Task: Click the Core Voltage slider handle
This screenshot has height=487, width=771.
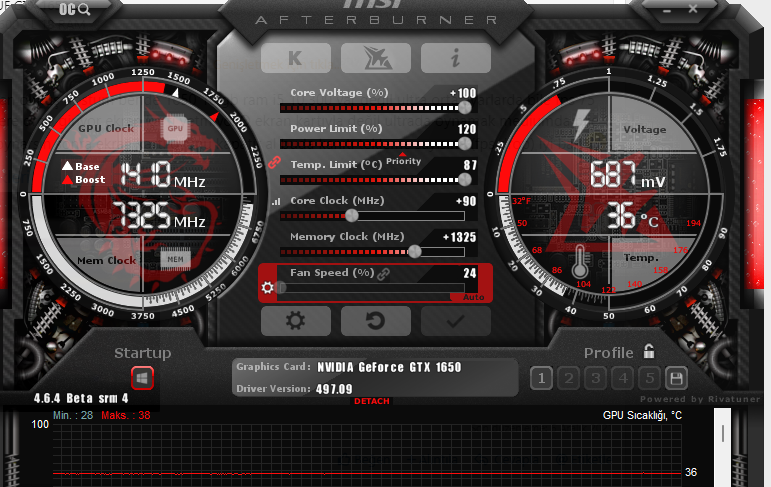Action: pyautogui.click(x=464, y=107)
